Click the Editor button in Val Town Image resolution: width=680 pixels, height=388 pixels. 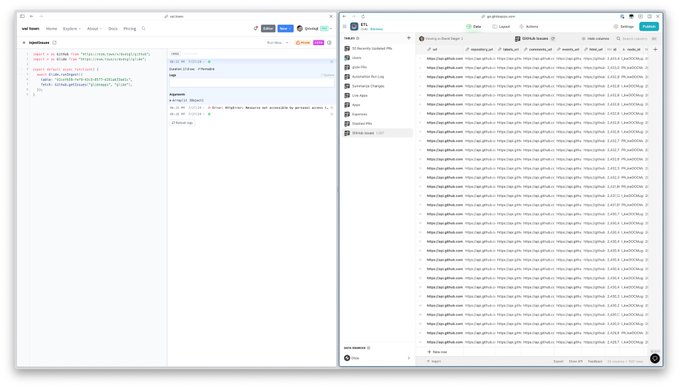268,29
